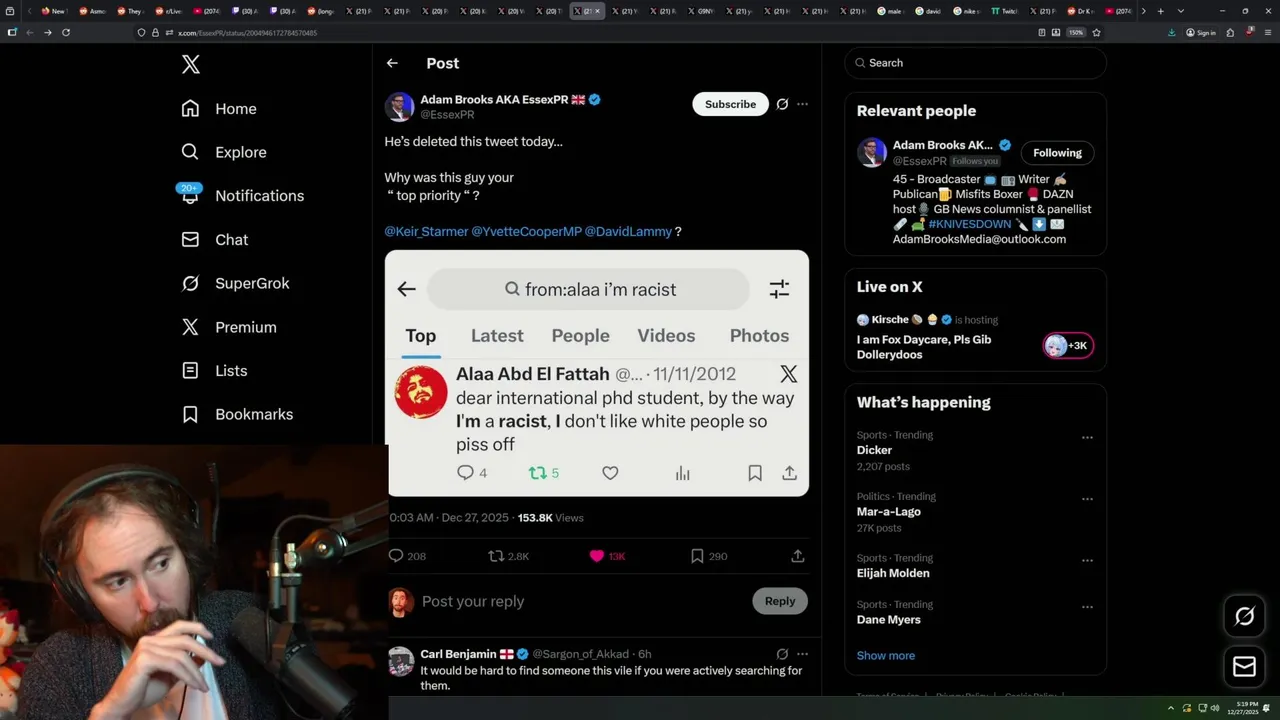Open @YvetteCooperMP mention link

tap(526, 231)
